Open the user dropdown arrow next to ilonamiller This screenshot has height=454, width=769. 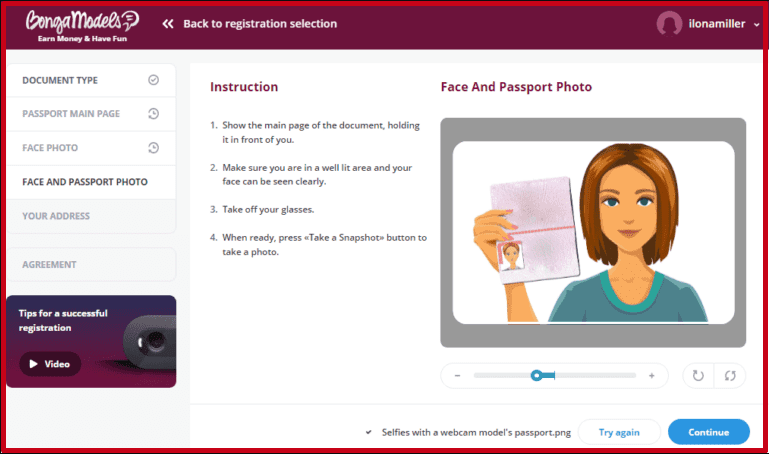point(756,24)
